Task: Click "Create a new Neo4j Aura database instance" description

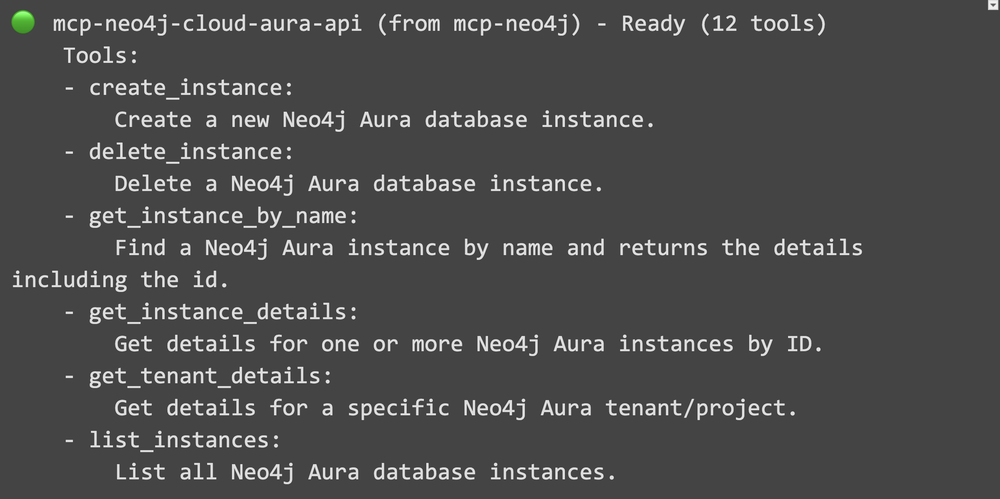Action: pyautogui.click(x=385, y=120)
